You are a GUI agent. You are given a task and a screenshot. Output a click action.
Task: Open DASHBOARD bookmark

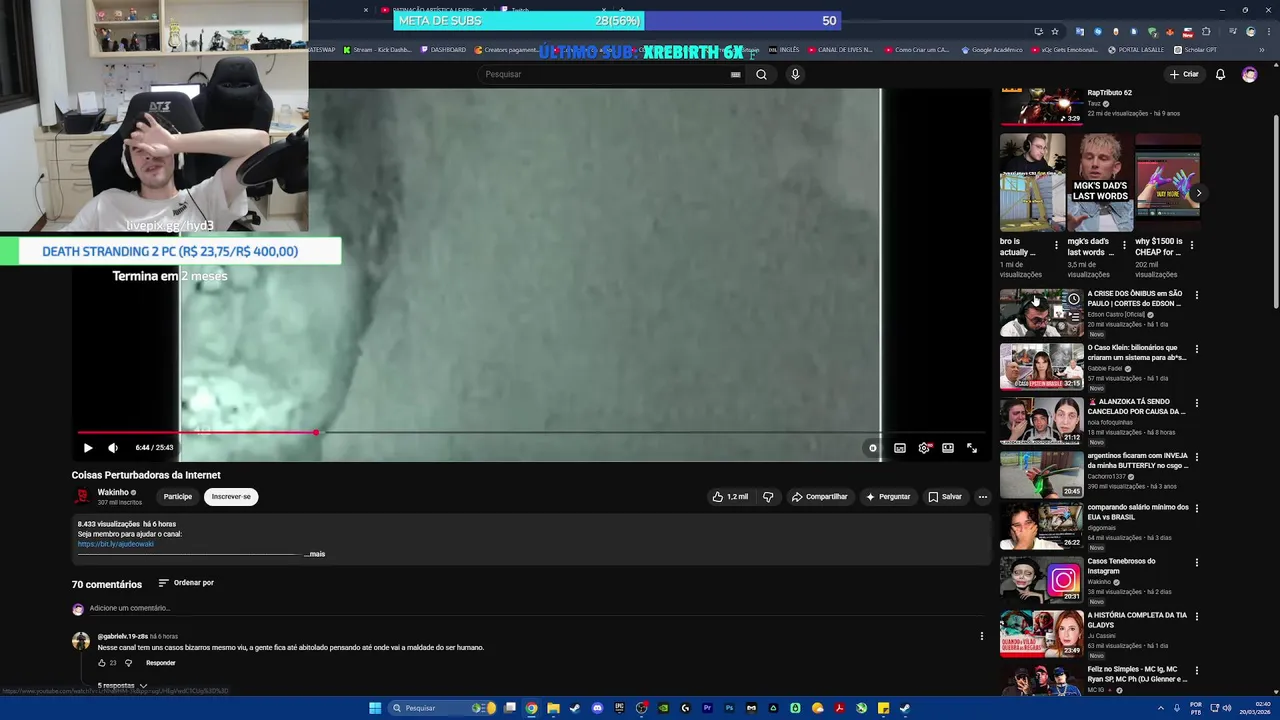click(x=443, y=50)
